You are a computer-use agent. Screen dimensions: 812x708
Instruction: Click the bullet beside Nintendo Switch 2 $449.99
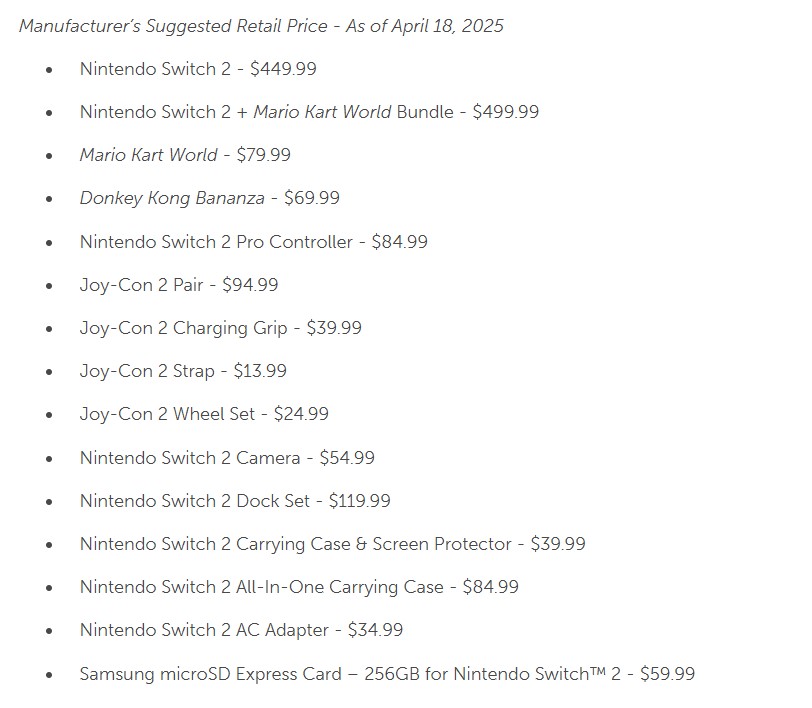coord(49,69)
